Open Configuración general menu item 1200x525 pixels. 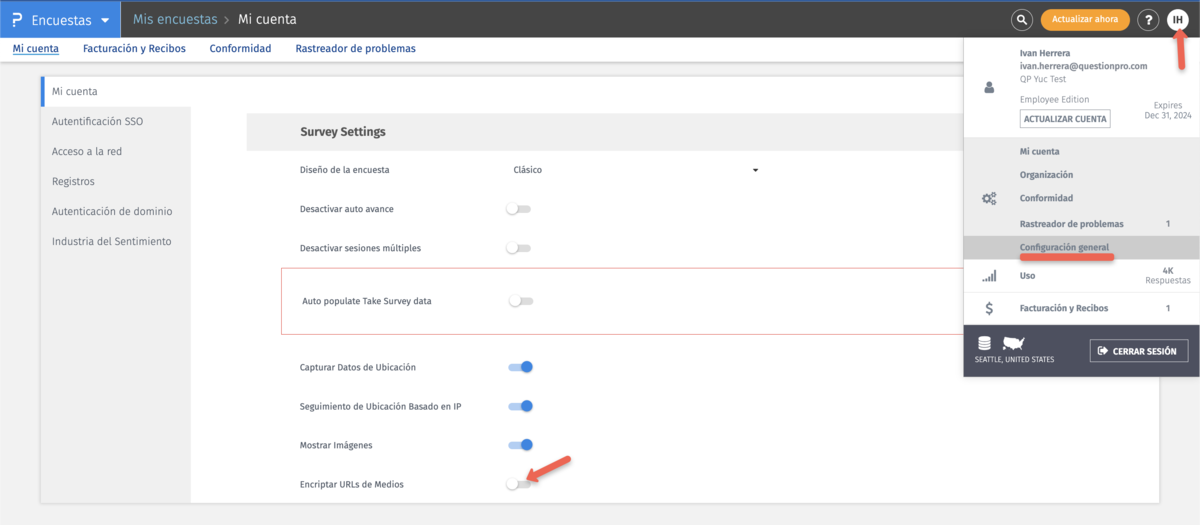(1064, 247)
